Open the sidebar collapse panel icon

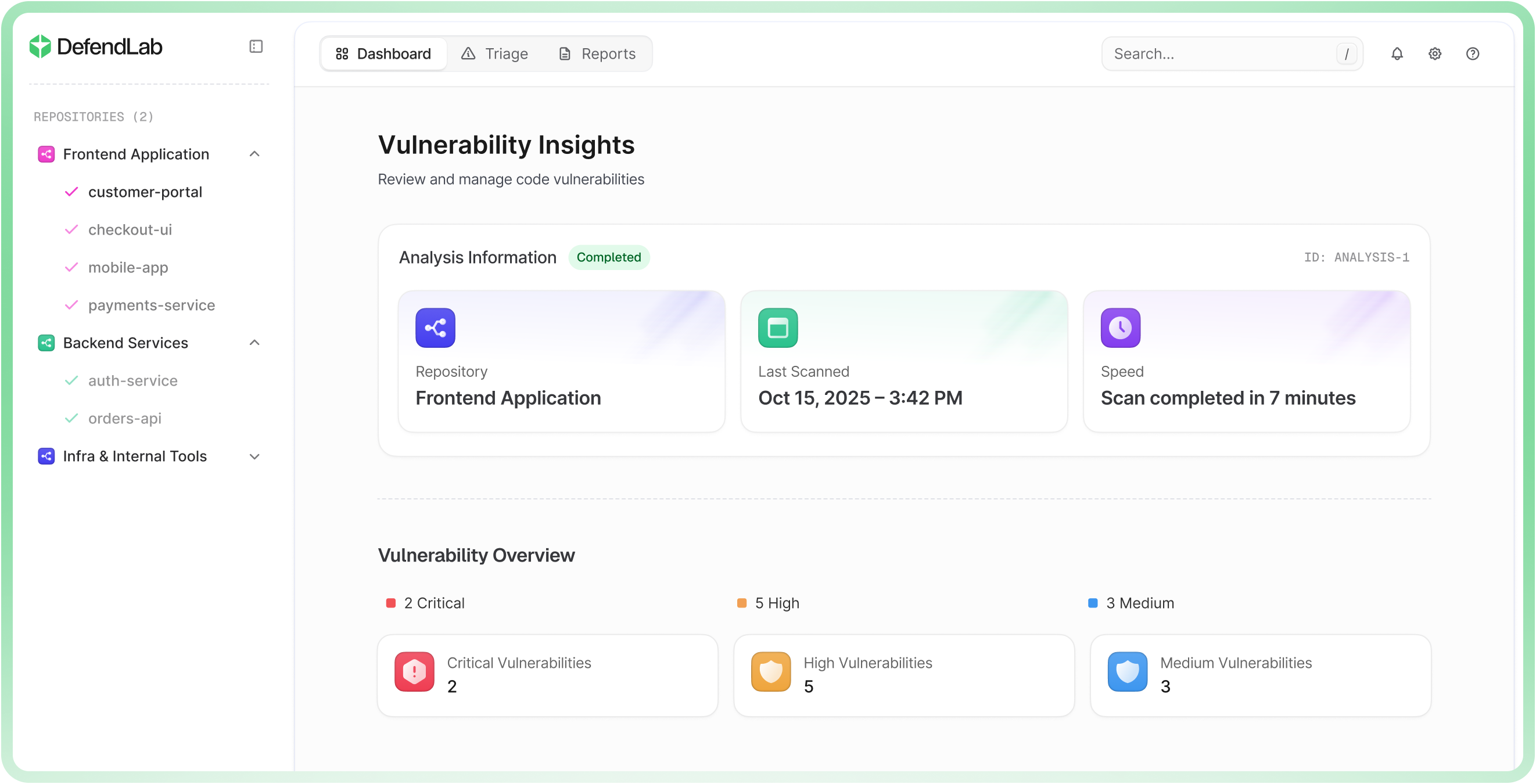click(256, 46)
